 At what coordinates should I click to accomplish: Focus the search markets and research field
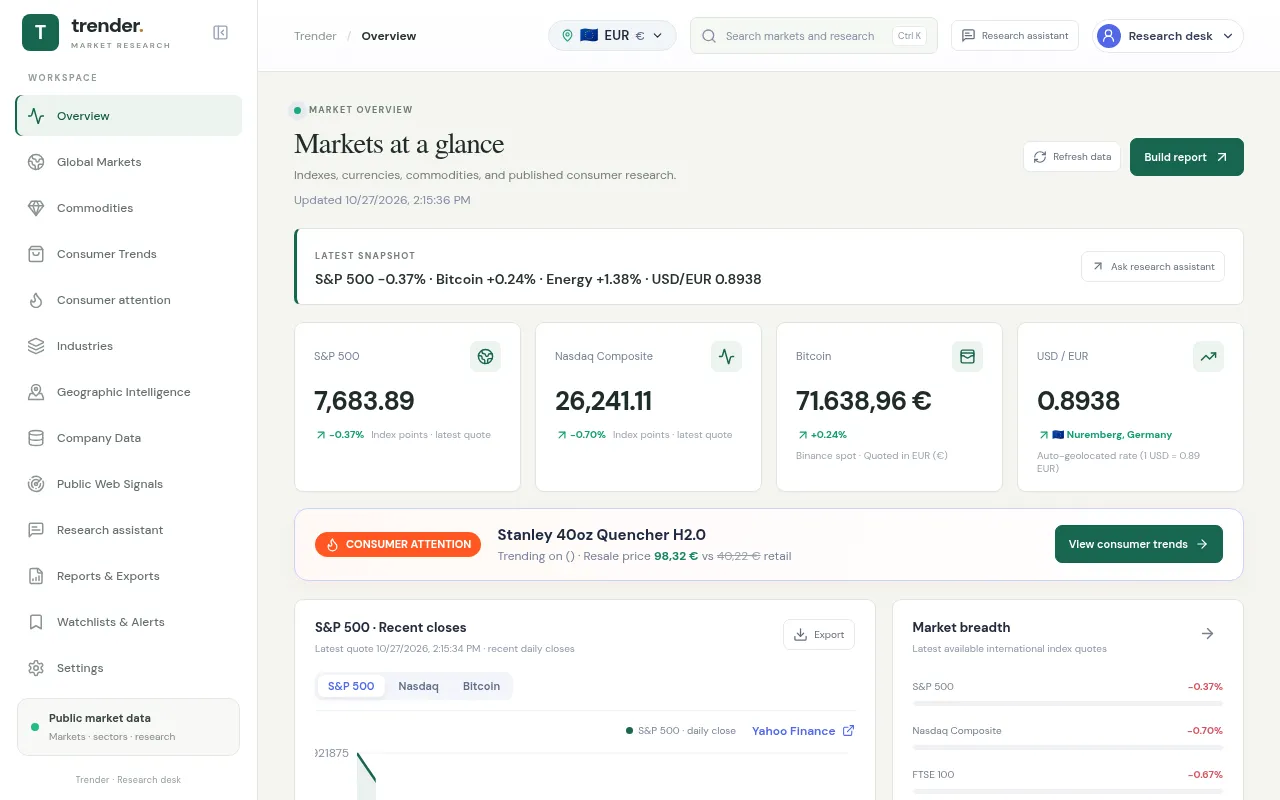pyautogui.click(x=813, y=36)
